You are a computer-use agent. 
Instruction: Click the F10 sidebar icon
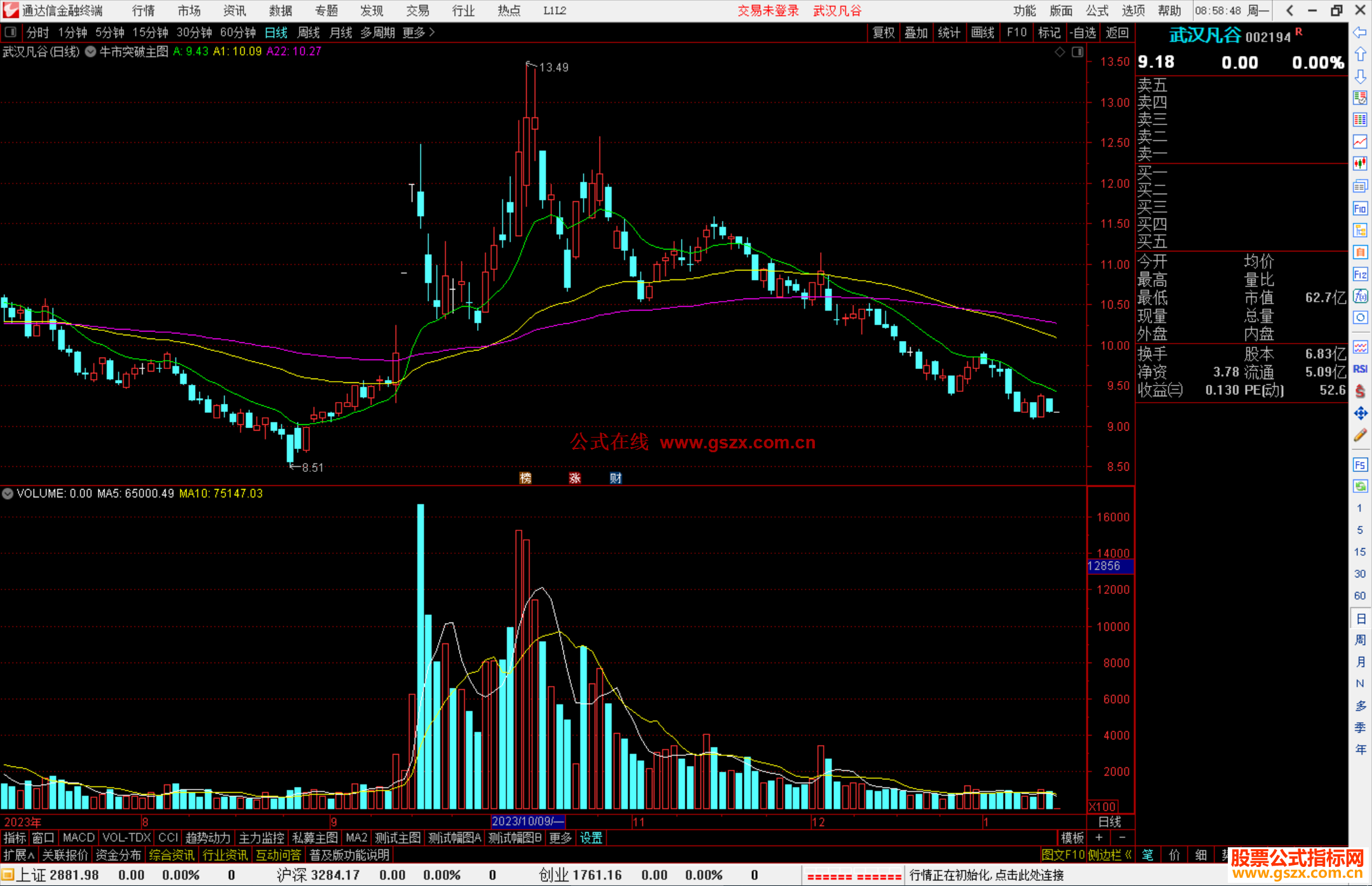pyautogui.click(x=1360, y=208)
